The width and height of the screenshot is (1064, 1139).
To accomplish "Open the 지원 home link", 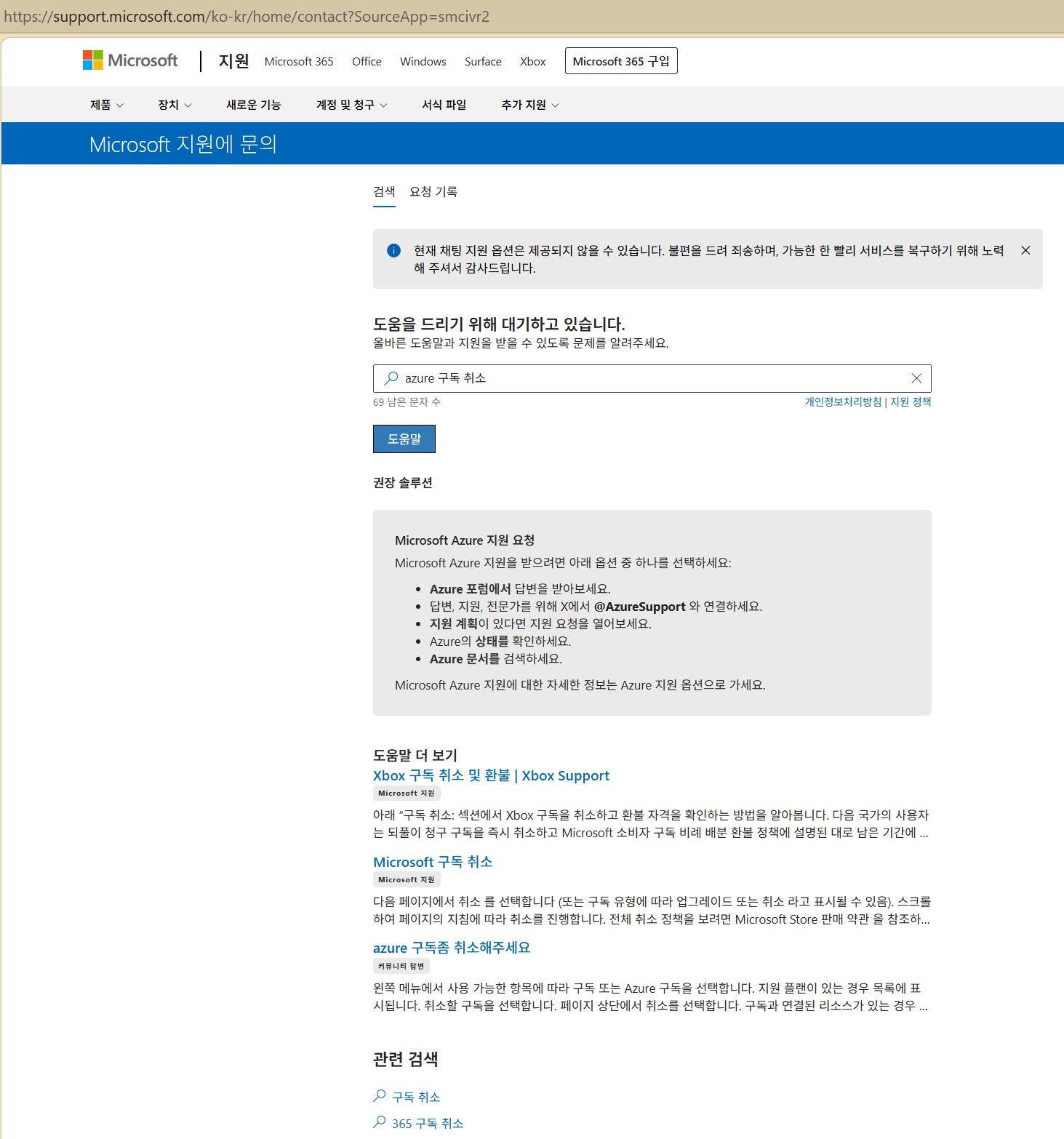I will pyautogui.click(x=234, y=61).
